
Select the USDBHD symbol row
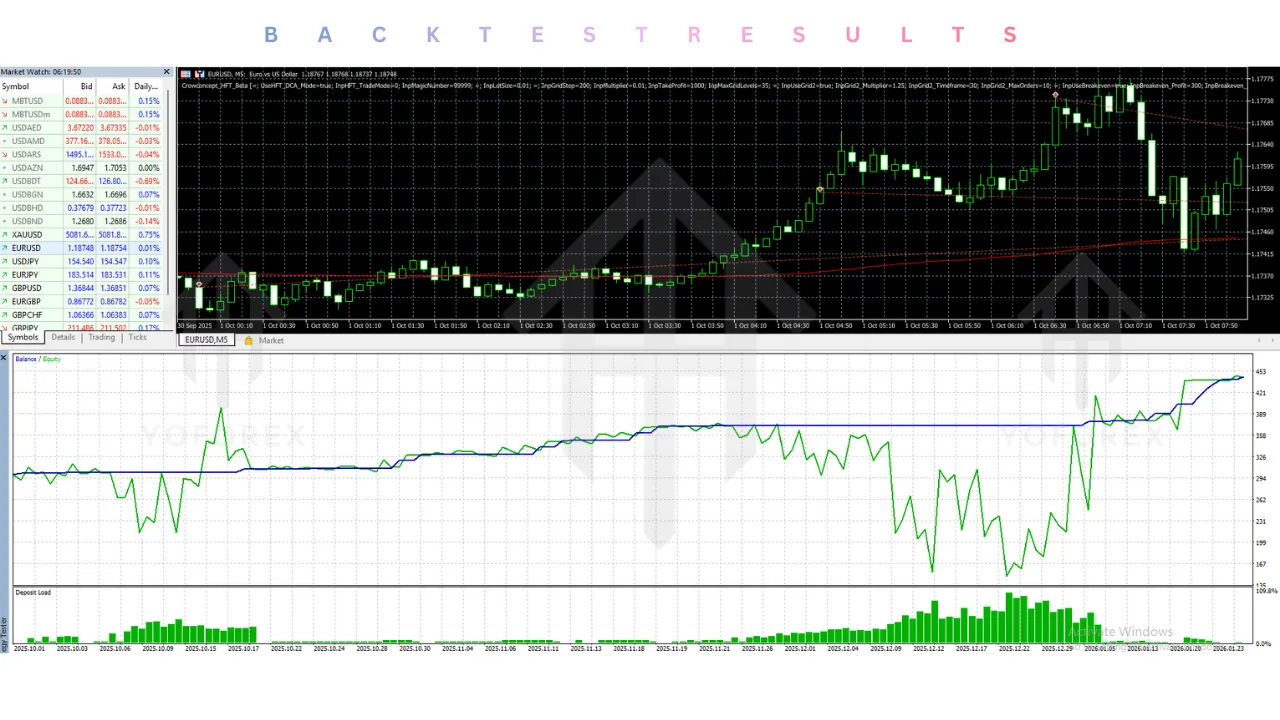tap(82, 208)
